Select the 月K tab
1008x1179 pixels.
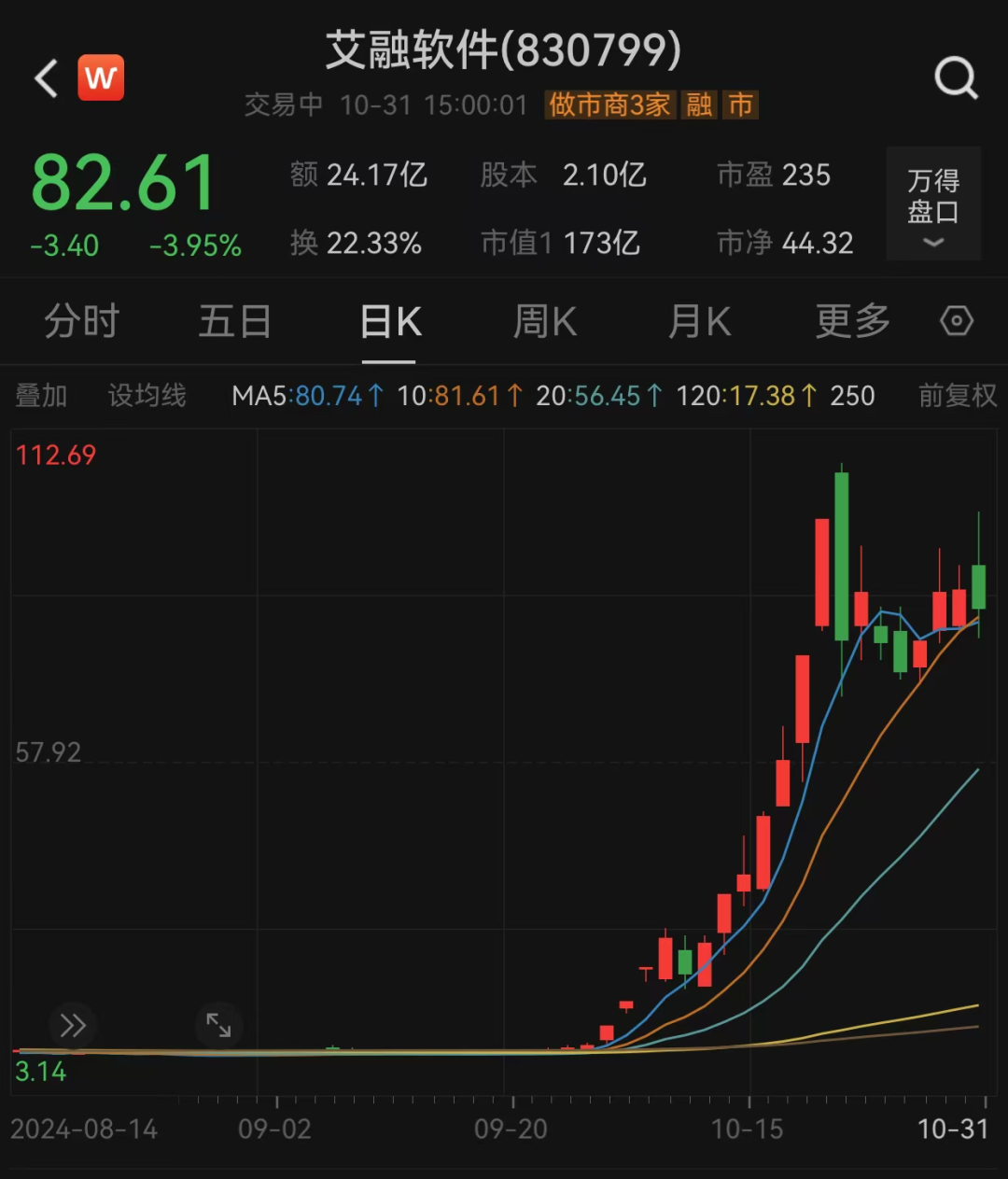click(699, 322)
